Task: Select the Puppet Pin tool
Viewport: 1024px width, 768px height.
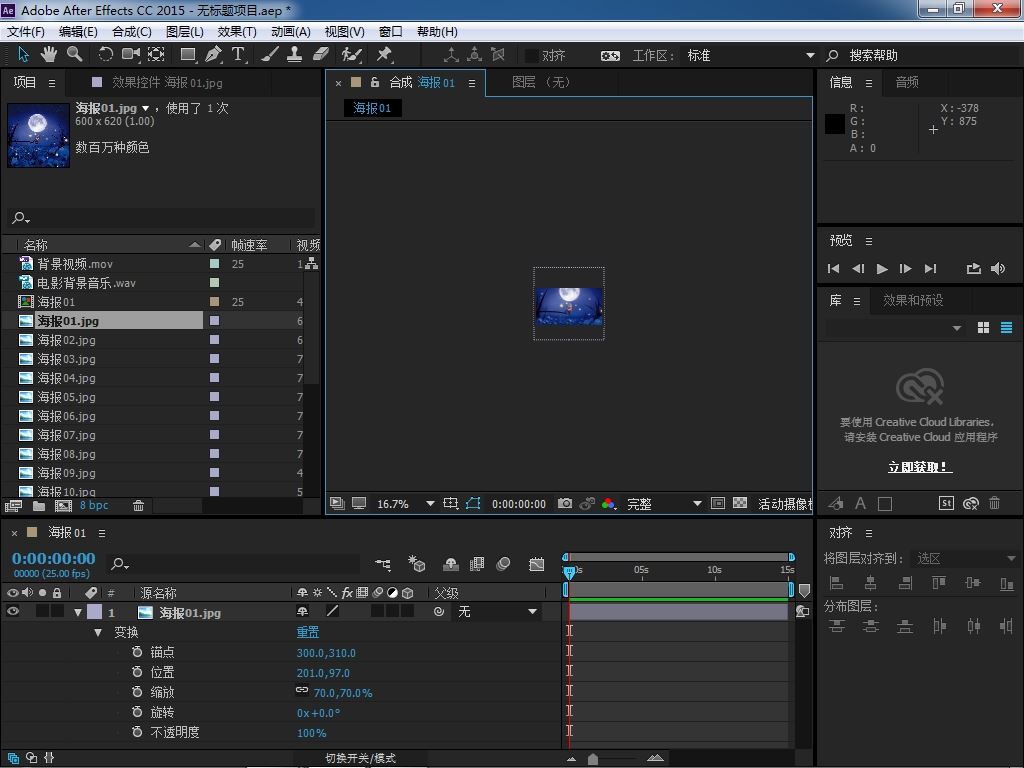Action: point(384,55)
